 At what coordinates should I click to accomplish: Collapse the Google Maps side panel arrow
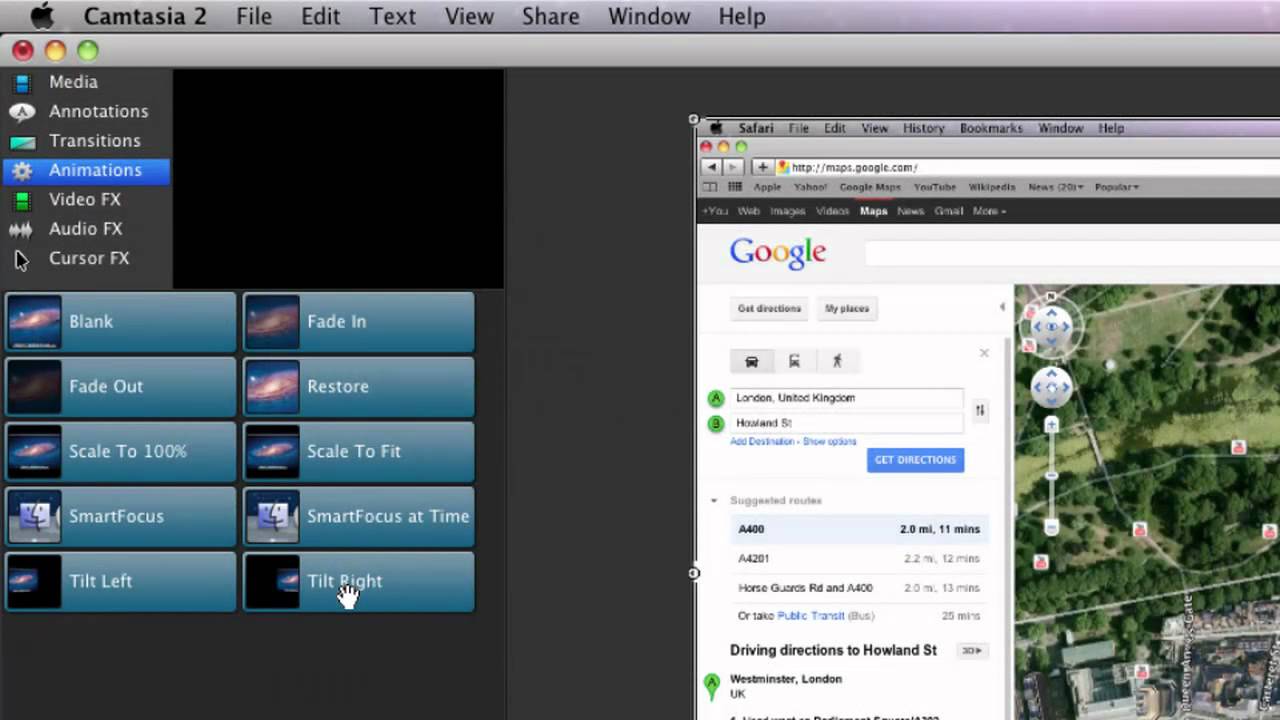coord(1002,307)
